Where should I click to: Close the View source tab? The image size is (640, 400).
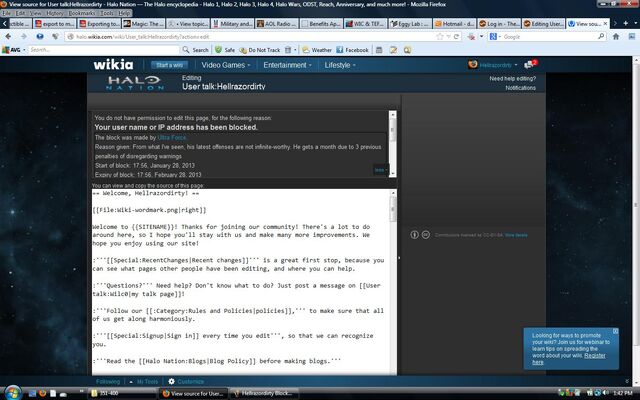[605, 24]
